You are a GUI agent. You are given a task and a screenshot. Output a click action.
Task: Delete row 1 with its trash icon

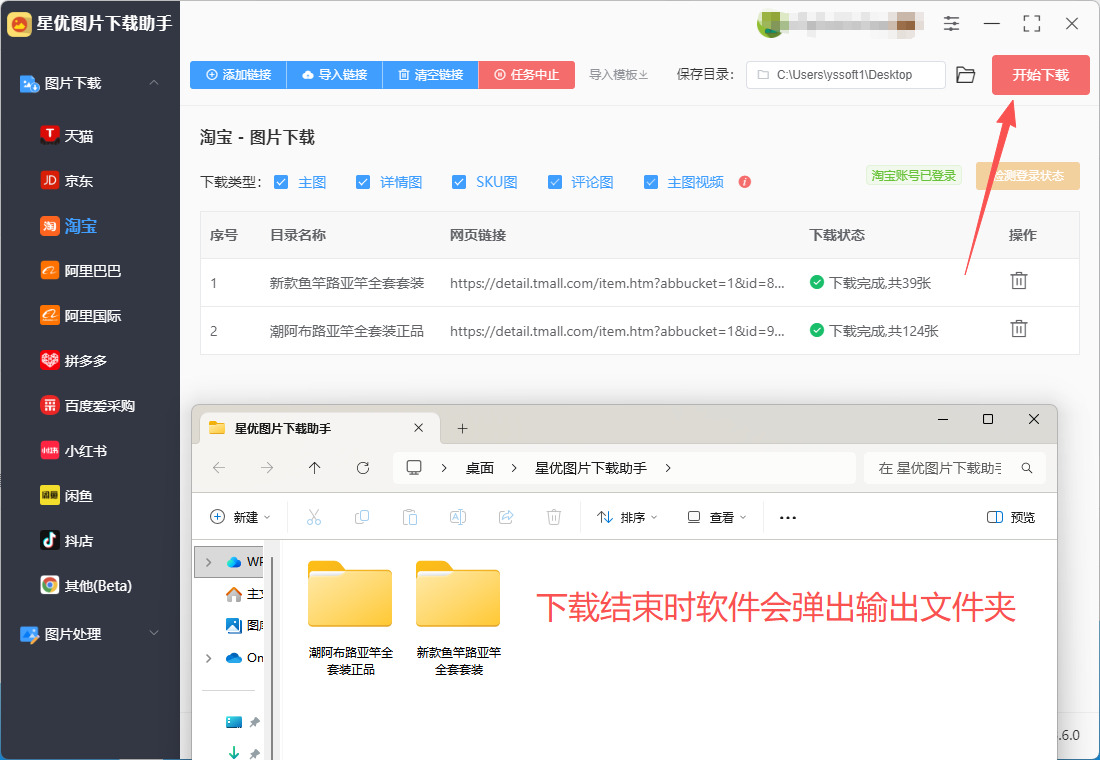[1019, 281]
